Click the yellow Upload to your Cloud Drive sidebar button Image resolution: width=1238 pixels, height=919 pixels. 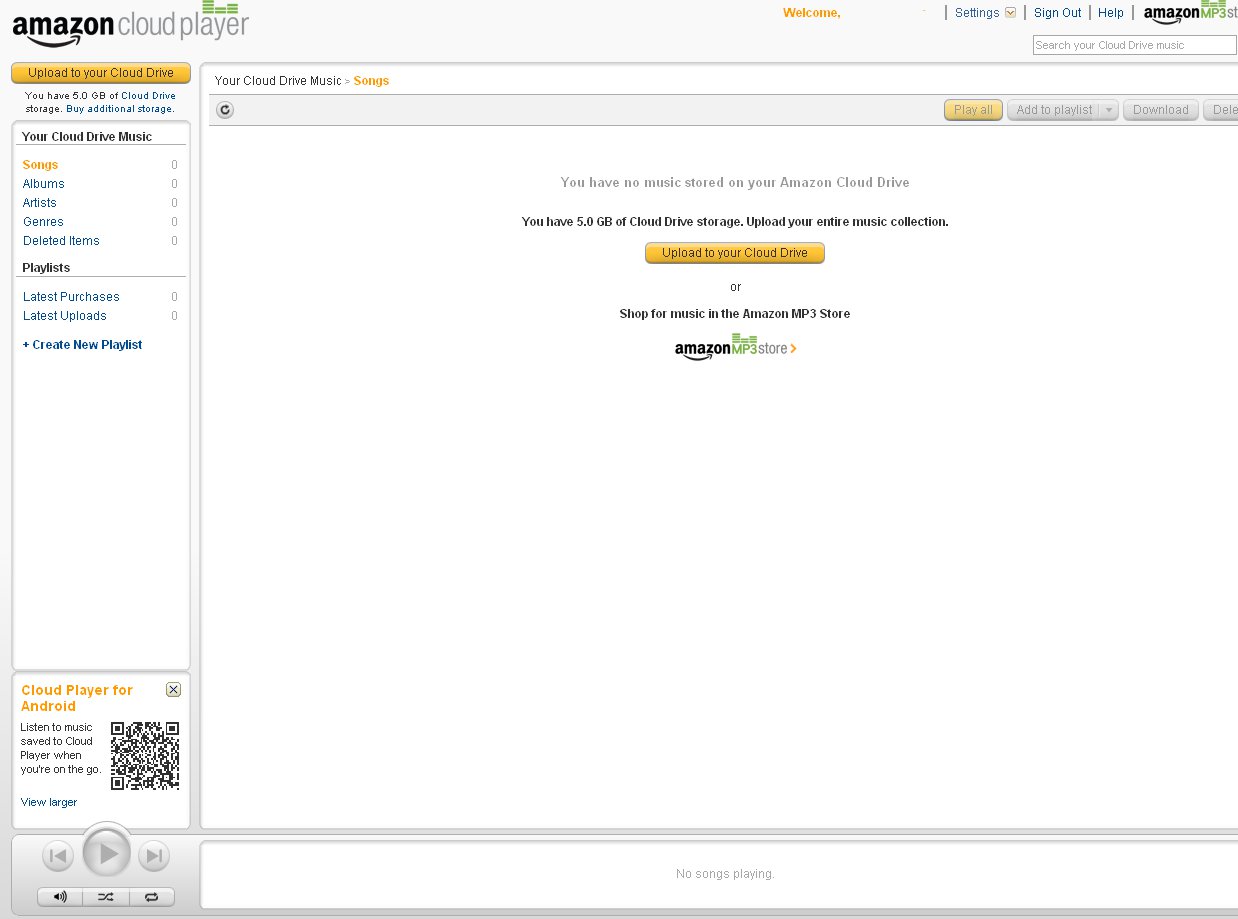click(101, 73)
